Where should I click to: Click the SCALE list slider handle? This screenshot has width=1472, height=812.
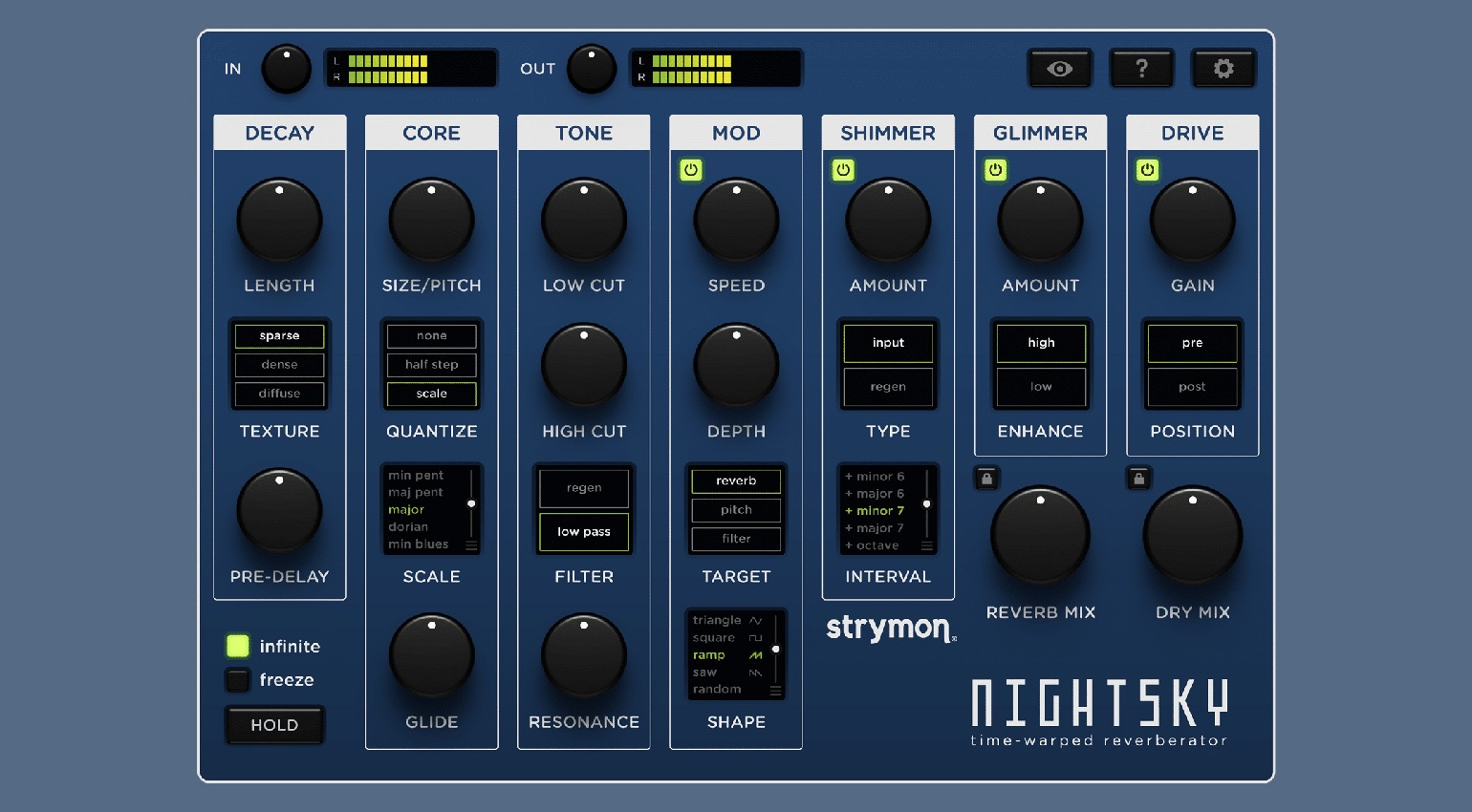tap(471, 503)
